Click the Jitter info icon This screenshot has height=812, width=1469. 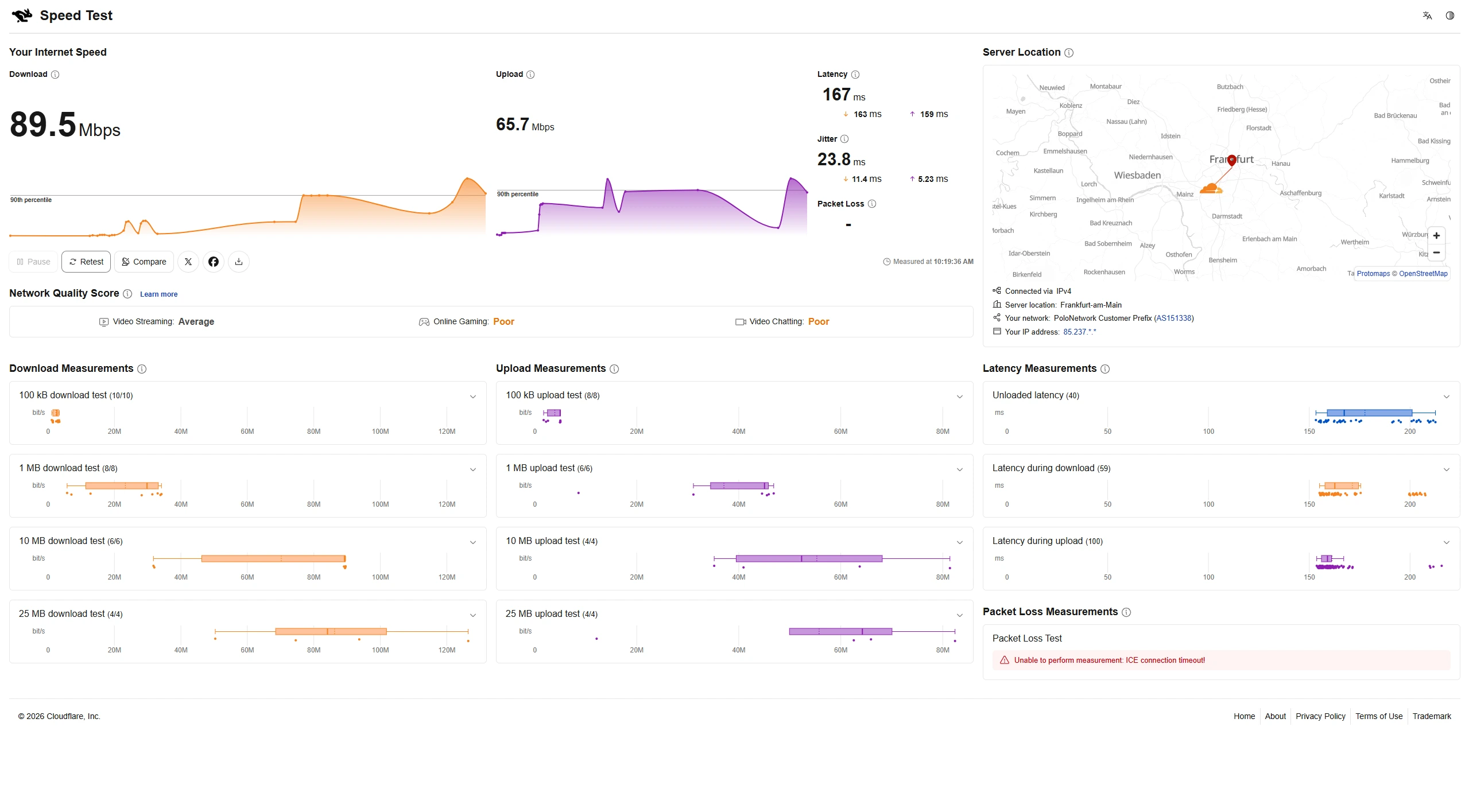coord(844,139)
